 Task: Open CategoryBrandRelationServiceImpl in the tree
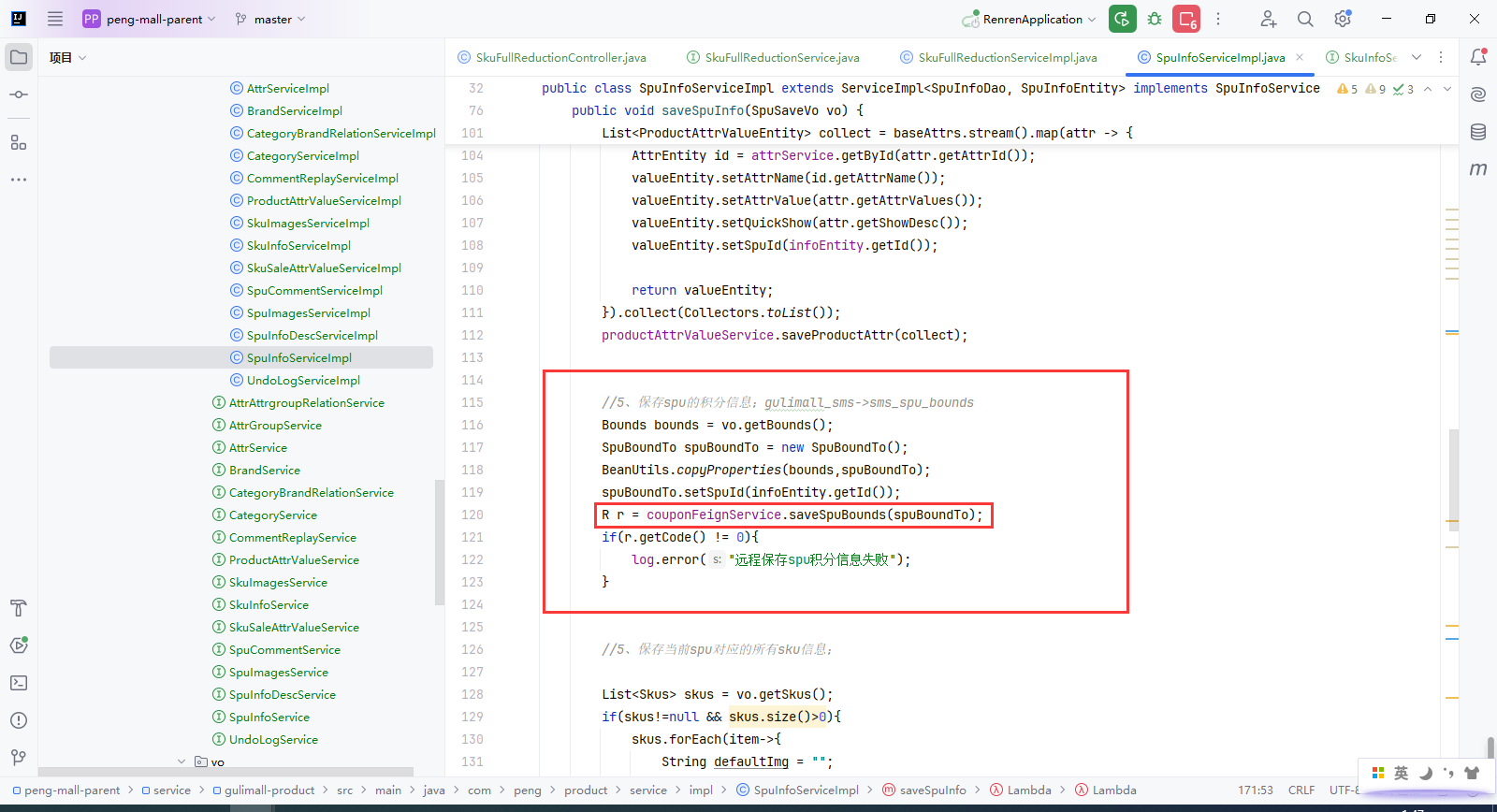[333, 133]
